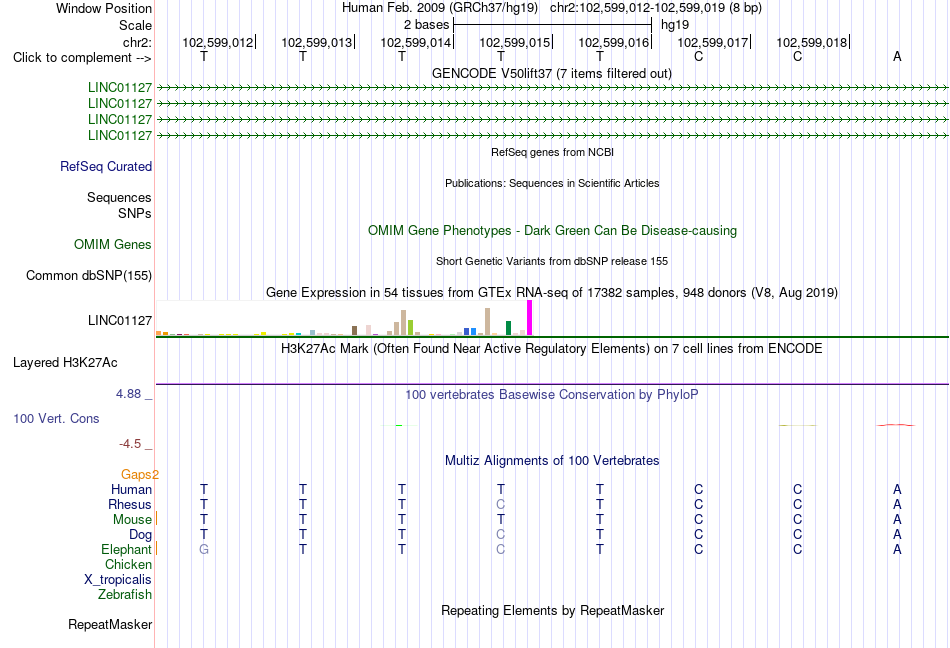Open the OMIM Genes track label
Viewport: 950px width, 648px height.
[x=113, y=244]
